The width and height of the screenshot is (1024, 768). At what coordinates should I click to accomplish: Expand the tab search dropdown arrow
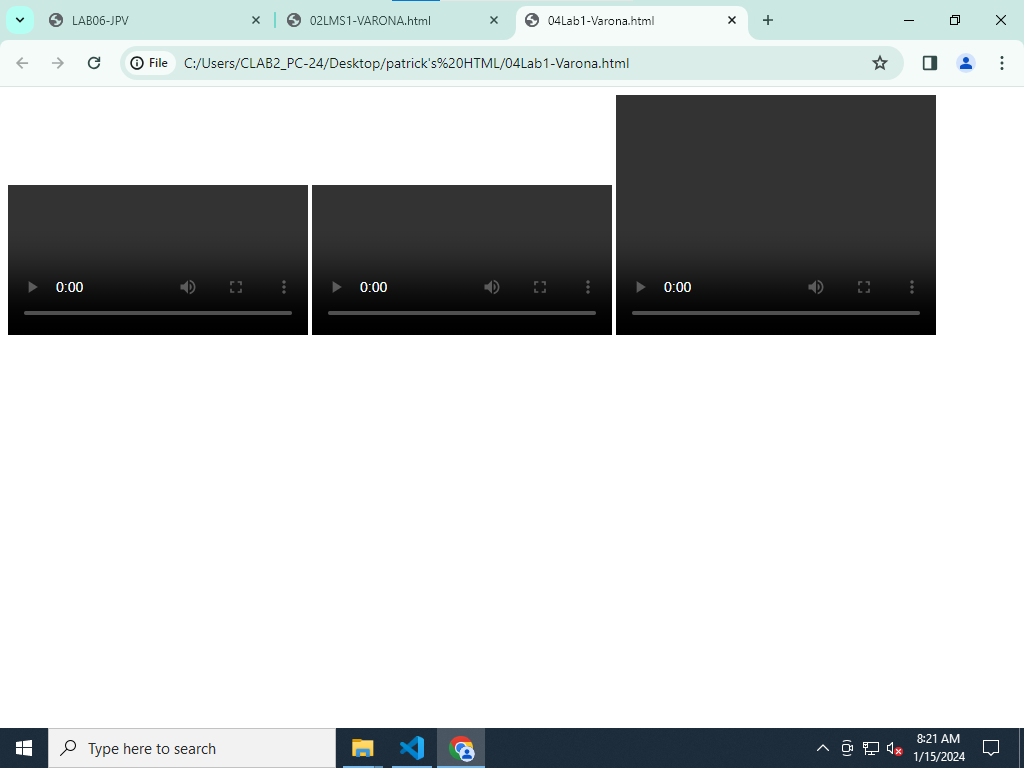point(19,20)
